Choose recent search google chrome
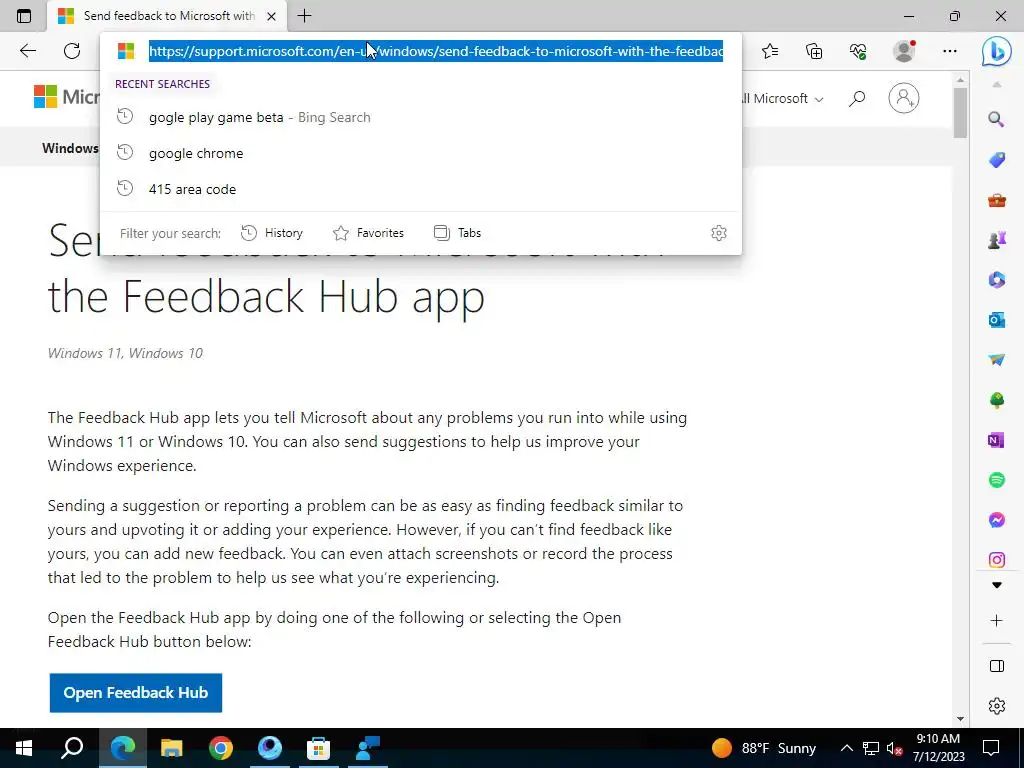The width and height of the screenshot is (1024, 768). 421,153
